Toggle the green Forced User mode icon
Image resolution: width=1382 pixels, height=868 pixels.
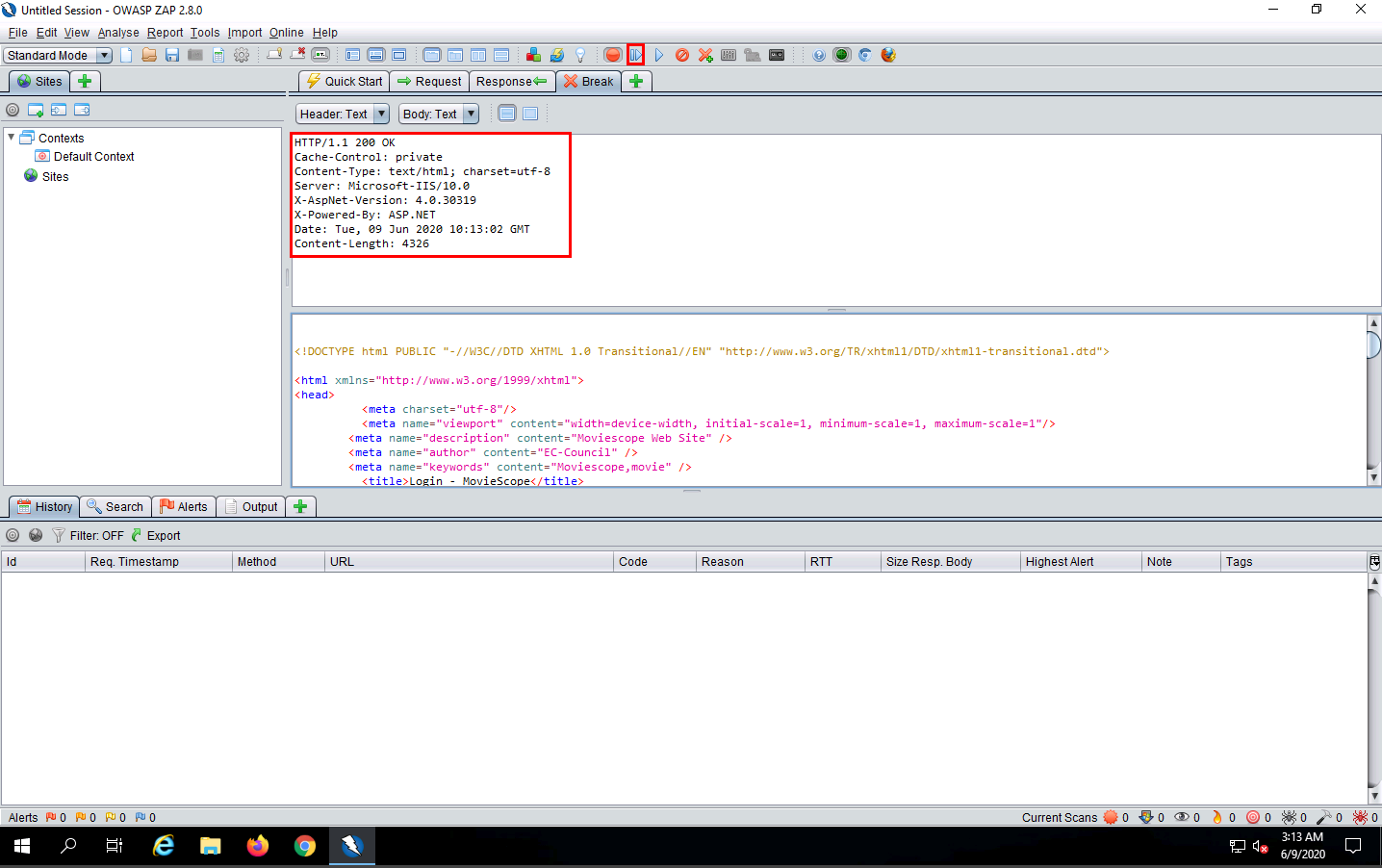(842, 55)
